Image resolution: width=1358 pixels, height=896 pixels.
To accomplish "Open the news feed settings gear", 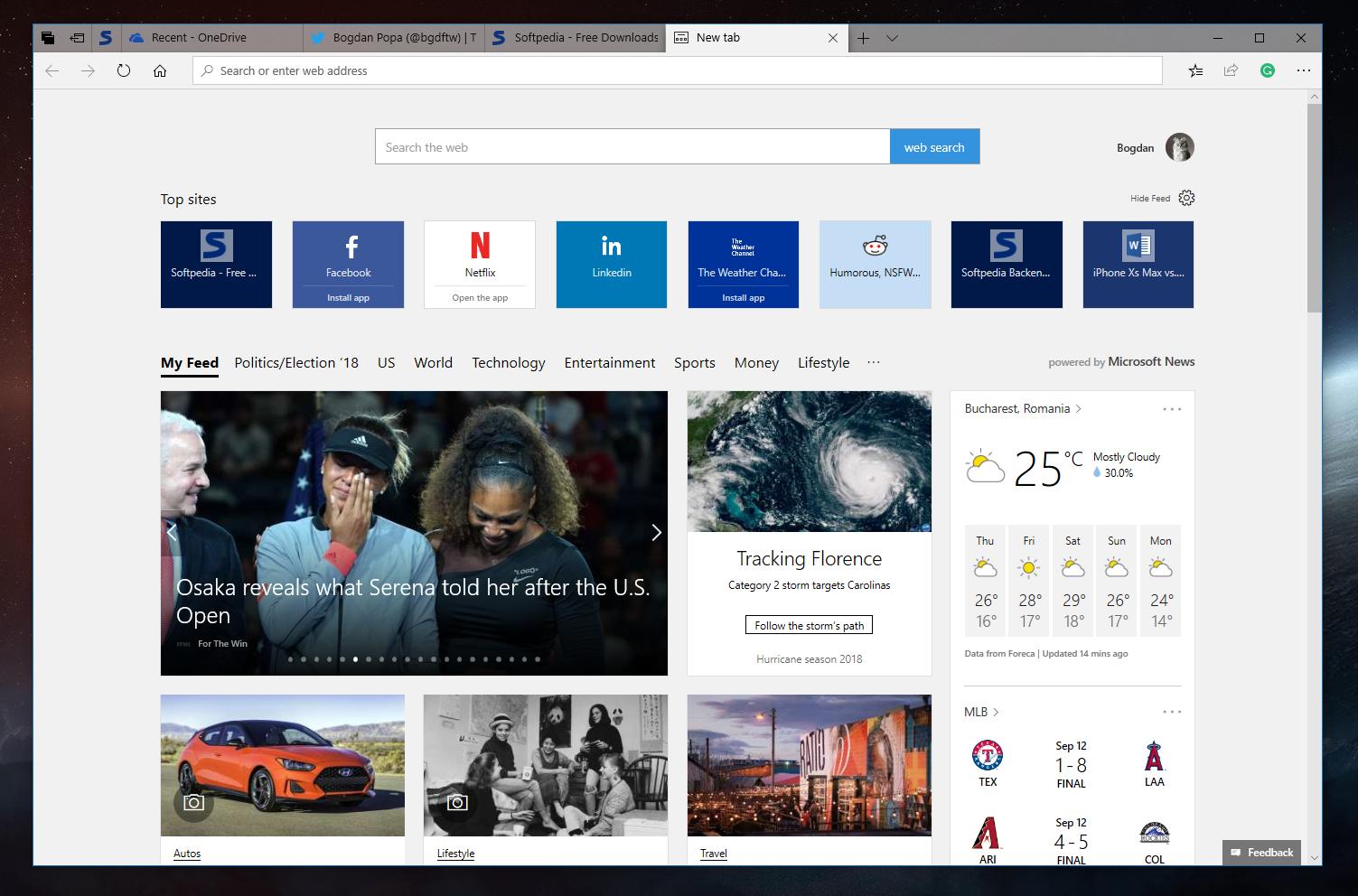I will (1185, 197).
